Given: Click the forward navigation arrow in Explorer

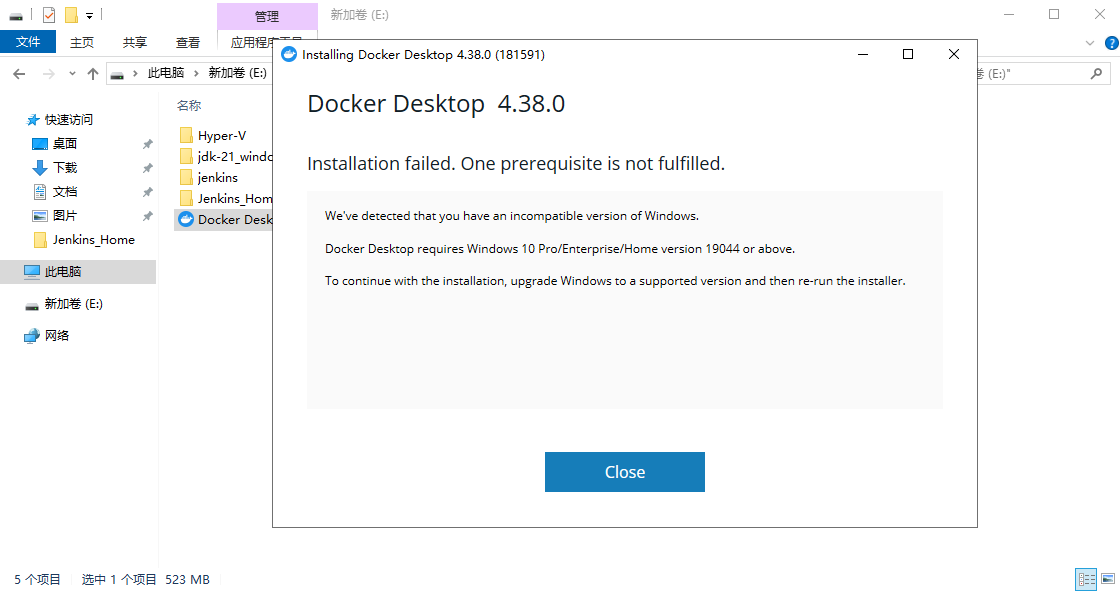Looking at the screenshot, I should 49,74.
